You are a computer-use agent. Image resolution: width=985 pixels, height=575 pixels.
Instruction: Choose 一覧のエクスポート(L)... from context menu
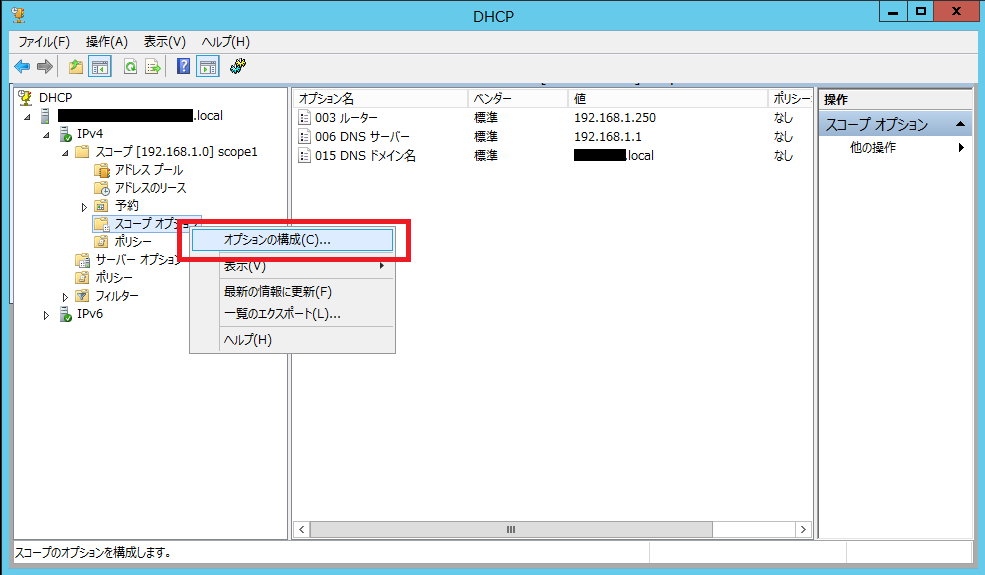(282, 314)
